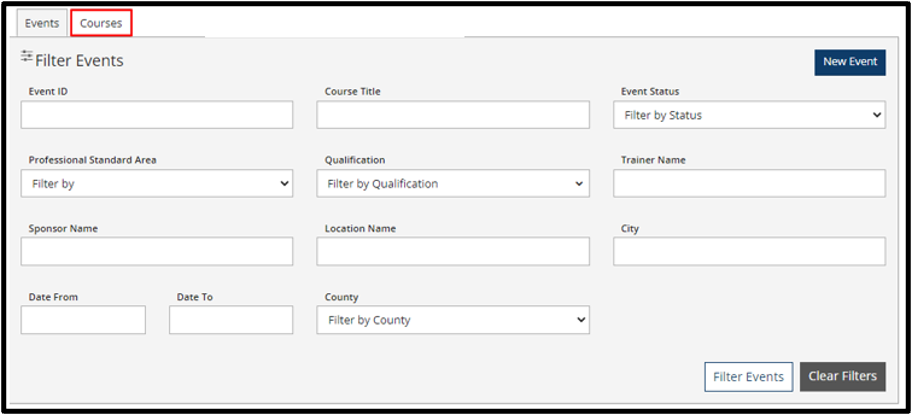912x414 pixels.
Task: Click the New Event button
Action: click(850, 62)
